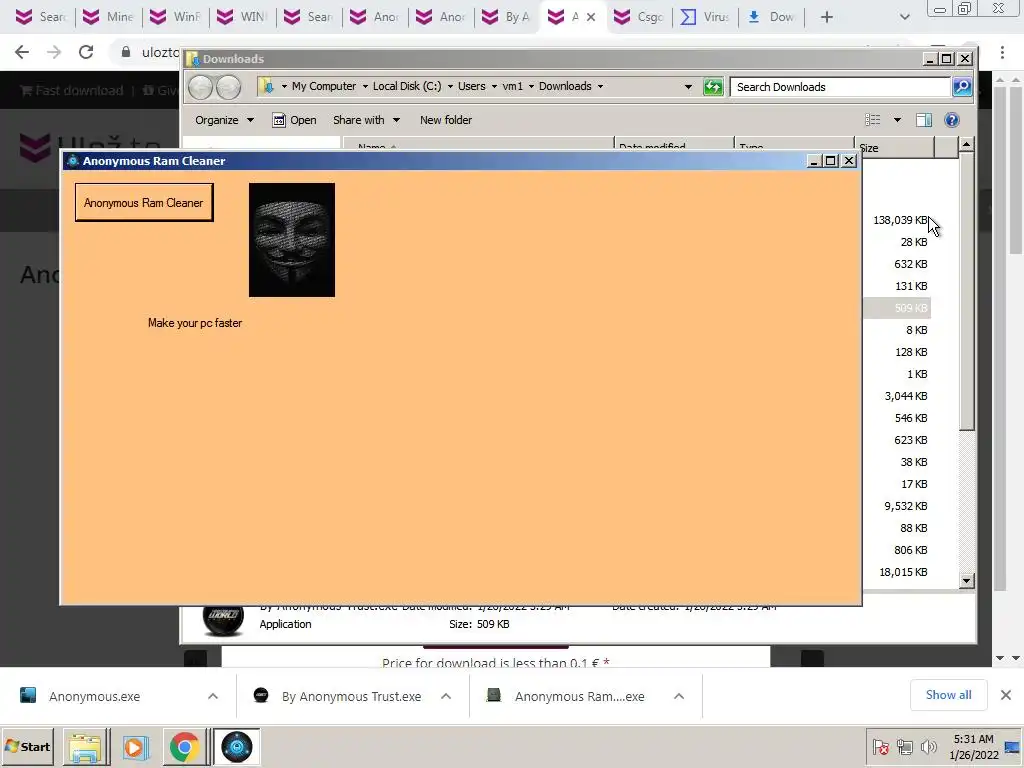Screen dimensions: 1024x768
Task: Click the Chrome taskbar icon
Action: 185,747
